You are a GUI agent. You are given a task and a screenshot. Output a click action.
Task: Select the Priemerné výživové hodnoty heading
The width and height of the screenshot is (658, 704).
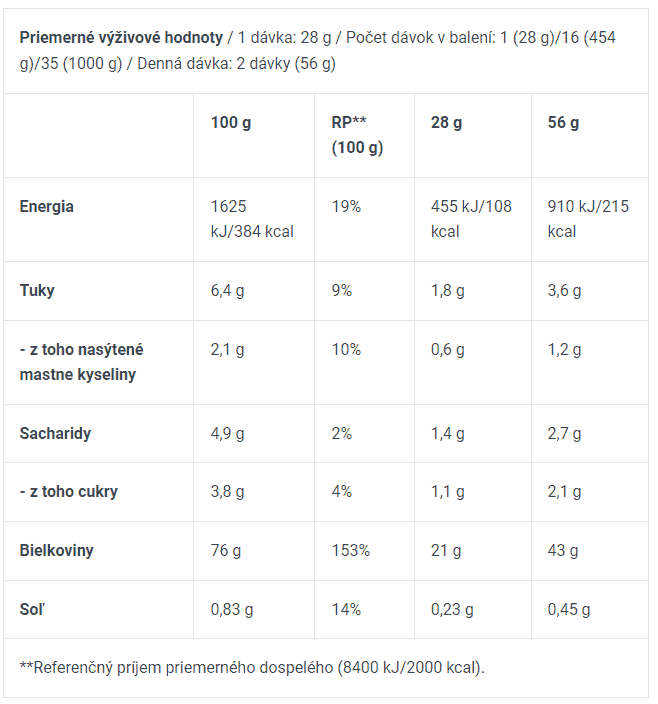tap(121, 37)
